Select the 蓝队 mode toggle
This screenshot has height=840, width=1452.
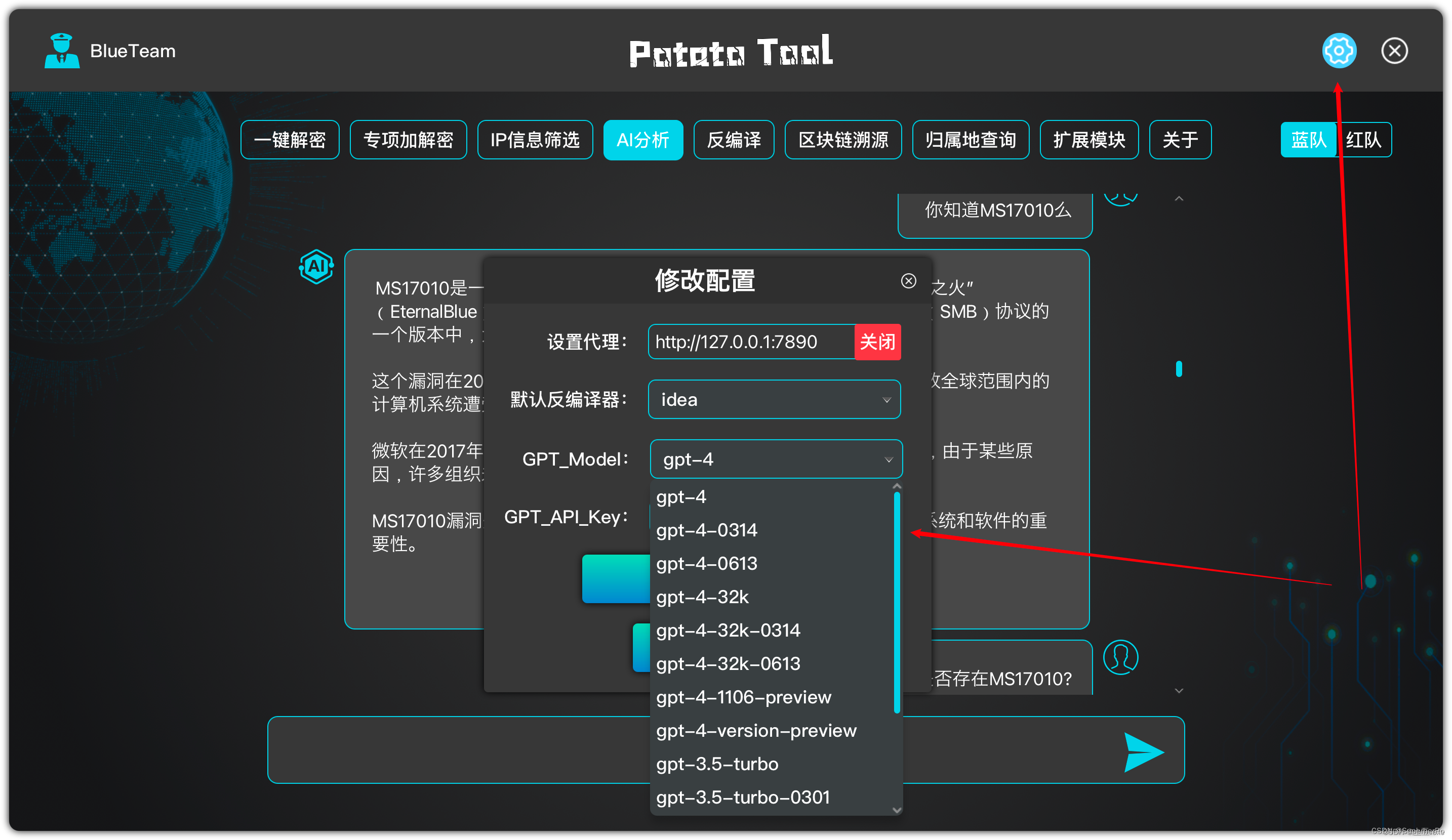[x=1308, y=140]
